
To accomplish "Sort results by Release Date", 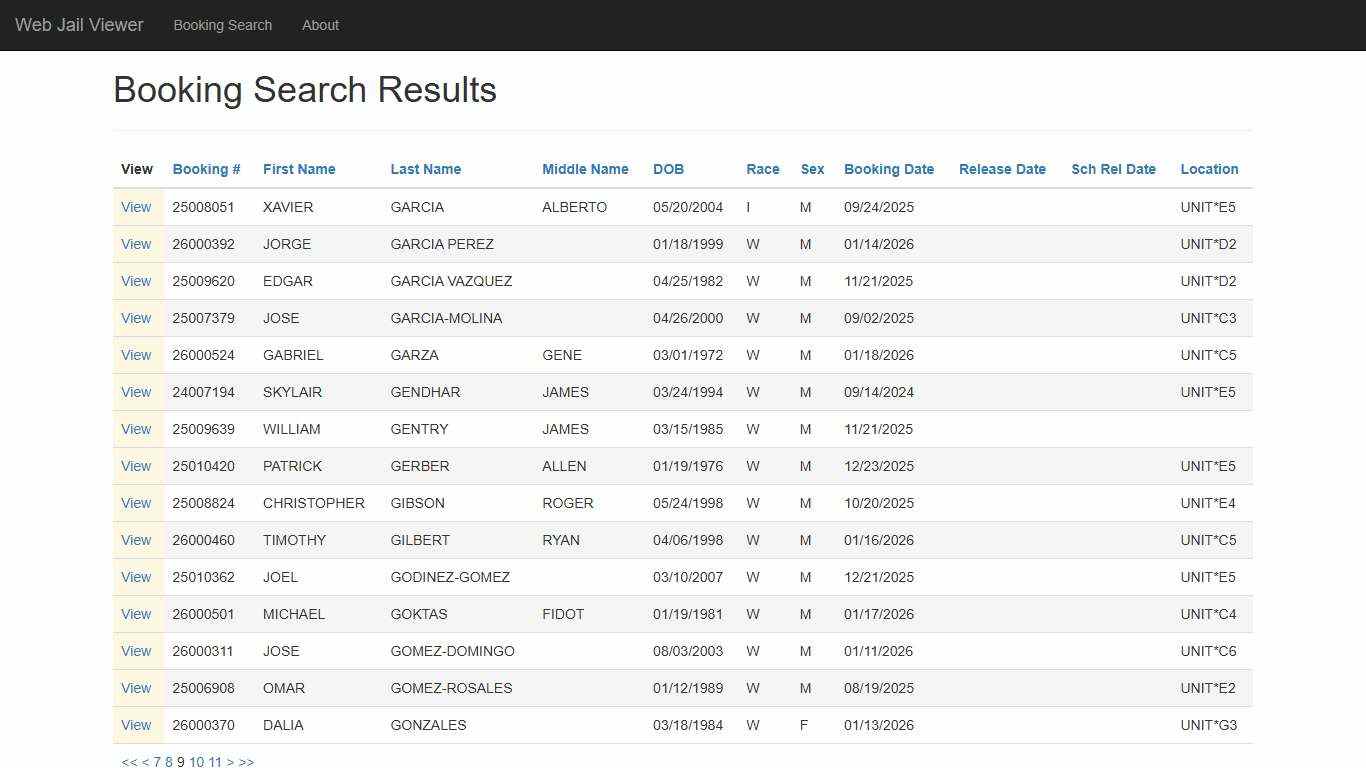I will [x=1002, y=169].
